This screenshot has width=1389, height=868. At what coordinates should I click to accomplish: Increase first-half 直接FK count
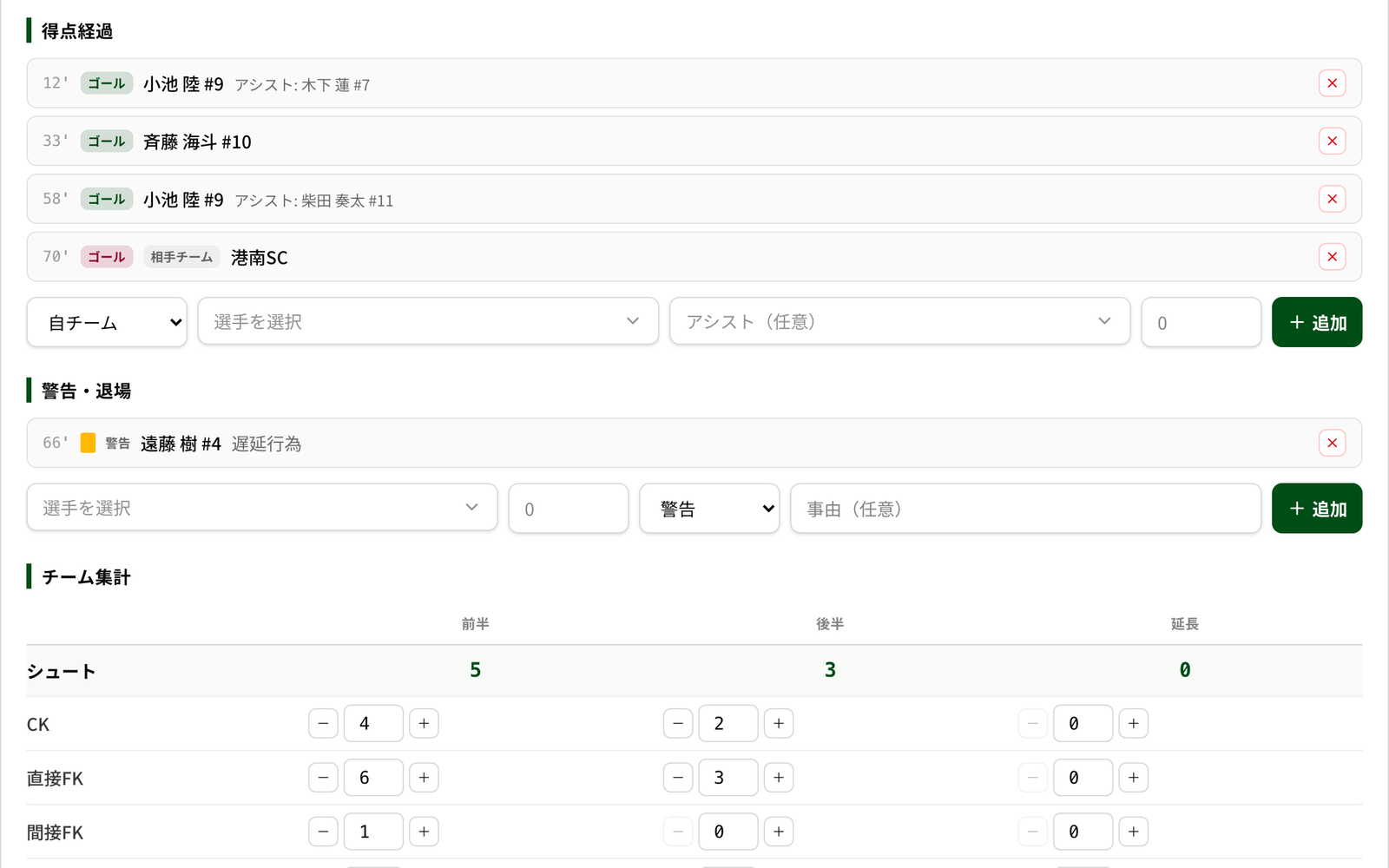pos(424,778)
